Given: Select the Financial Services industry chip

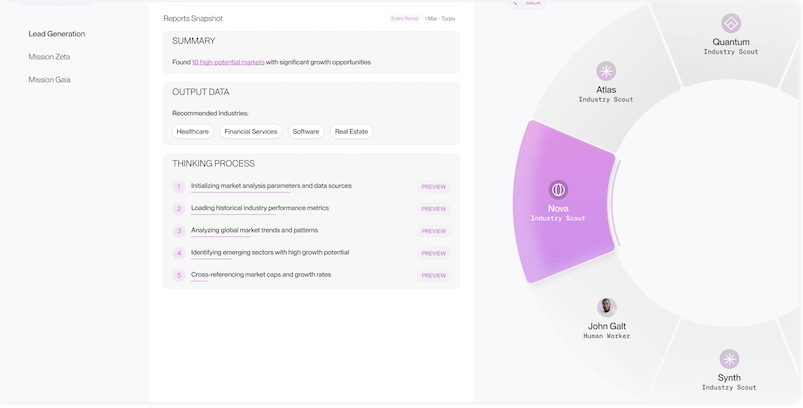Looking at the screenshot, I should [x=250, y=132].
